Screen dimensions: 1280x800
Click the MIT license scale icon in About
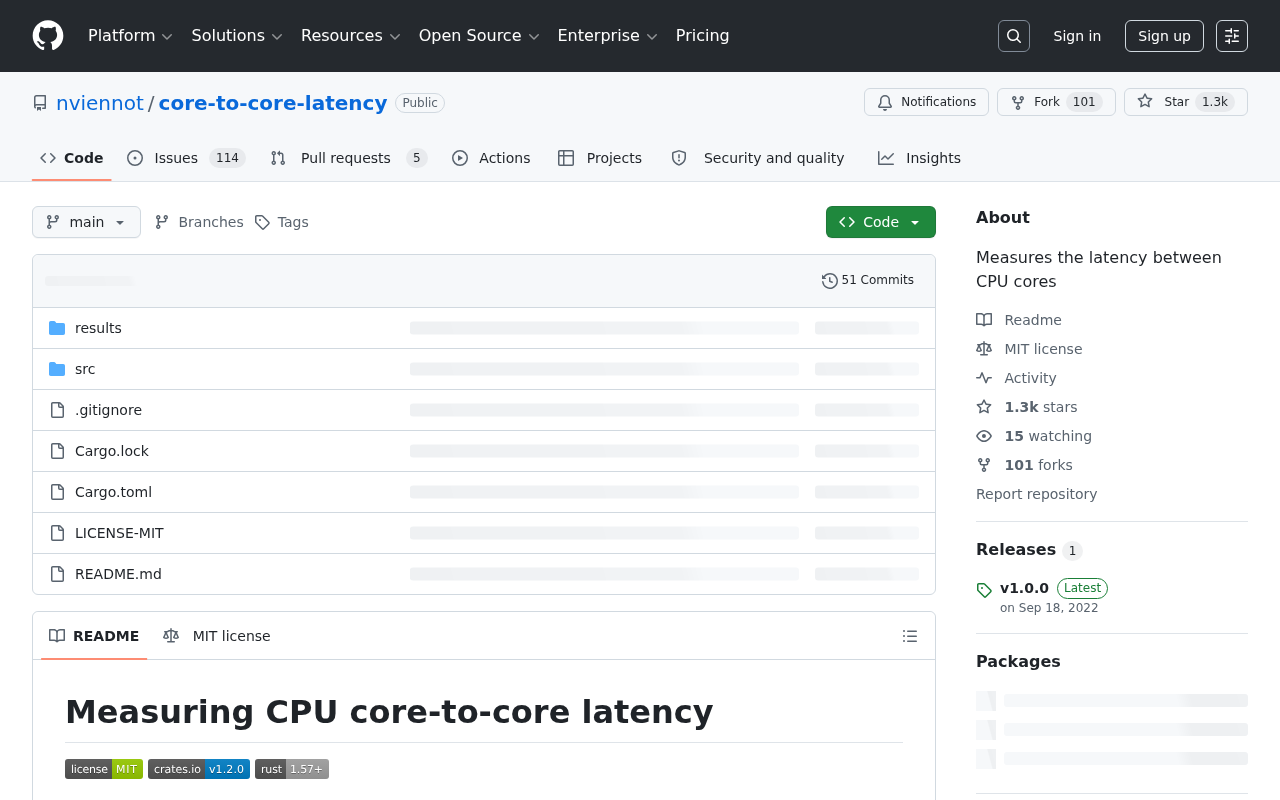[x=984, y=349]
